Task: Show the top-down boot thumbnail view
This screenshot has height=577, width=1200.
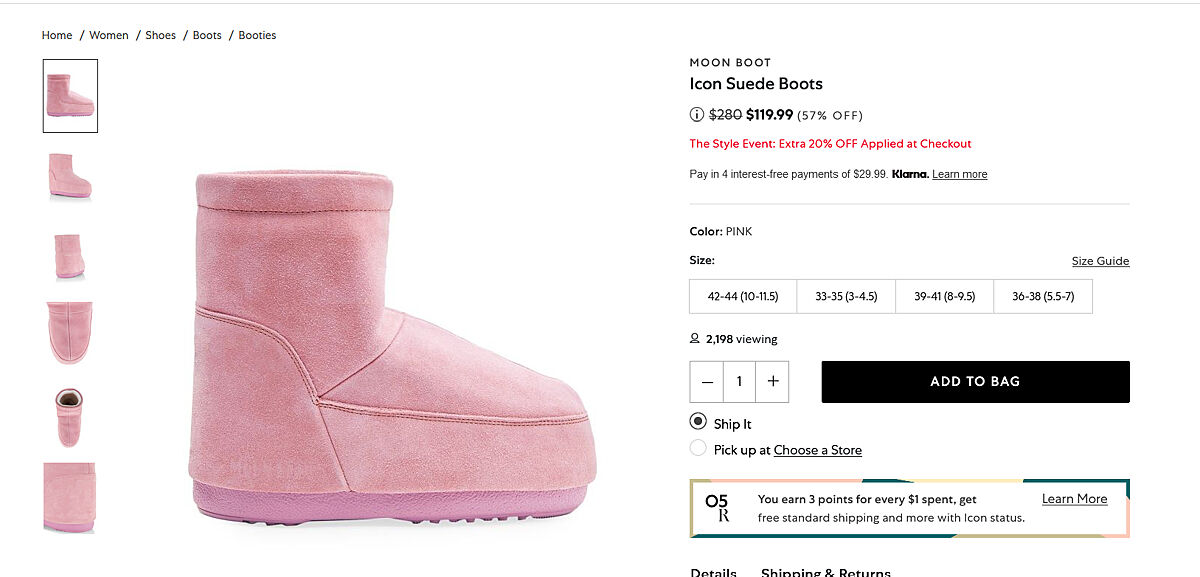Action: coord(70,416)
